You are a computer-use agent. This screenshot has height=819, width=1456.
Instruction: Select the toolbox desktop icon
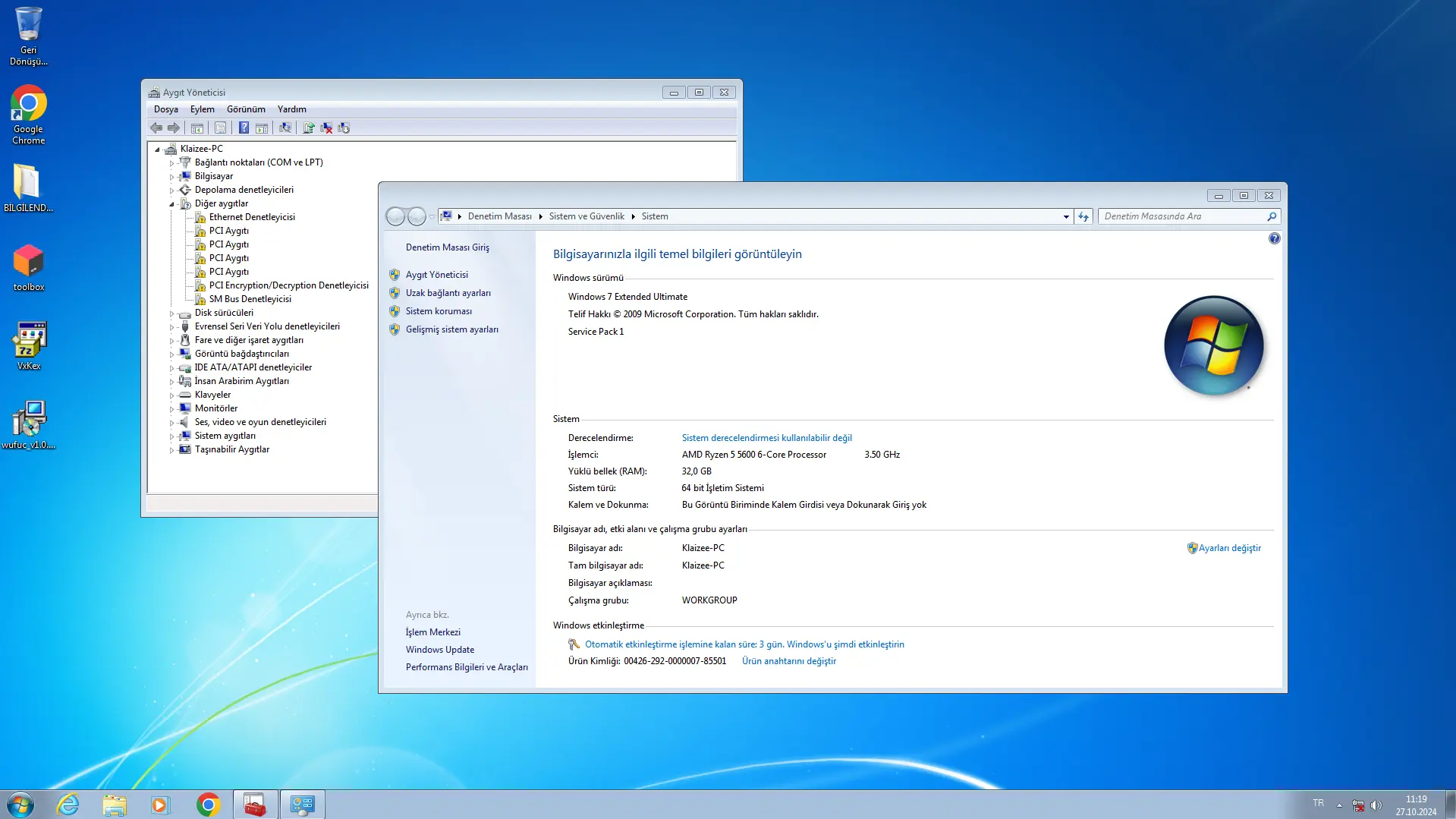pyautogui.click(x=29, y=268)
